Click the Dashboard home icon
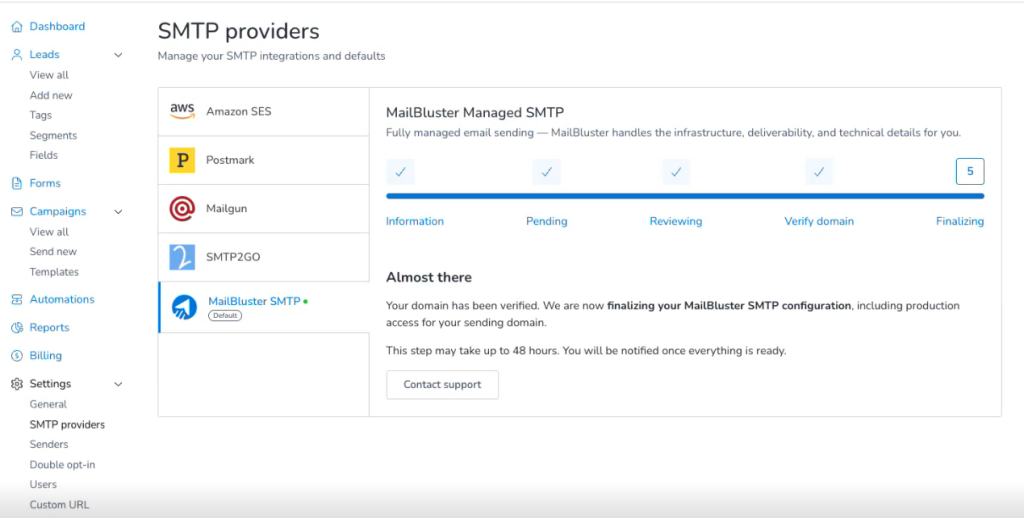Screen dimensions: 1024x518 click(x=17, y=27)
